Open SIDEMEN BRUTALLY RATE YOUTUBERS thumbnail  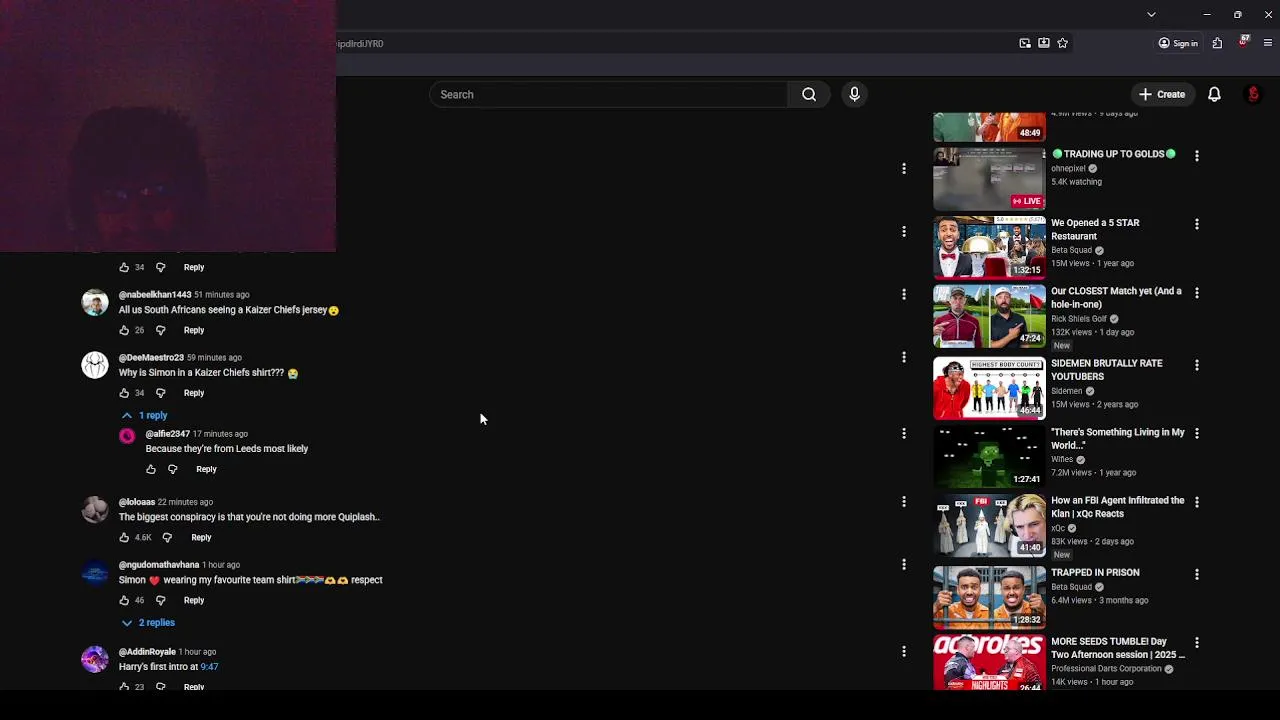(989, 388)
